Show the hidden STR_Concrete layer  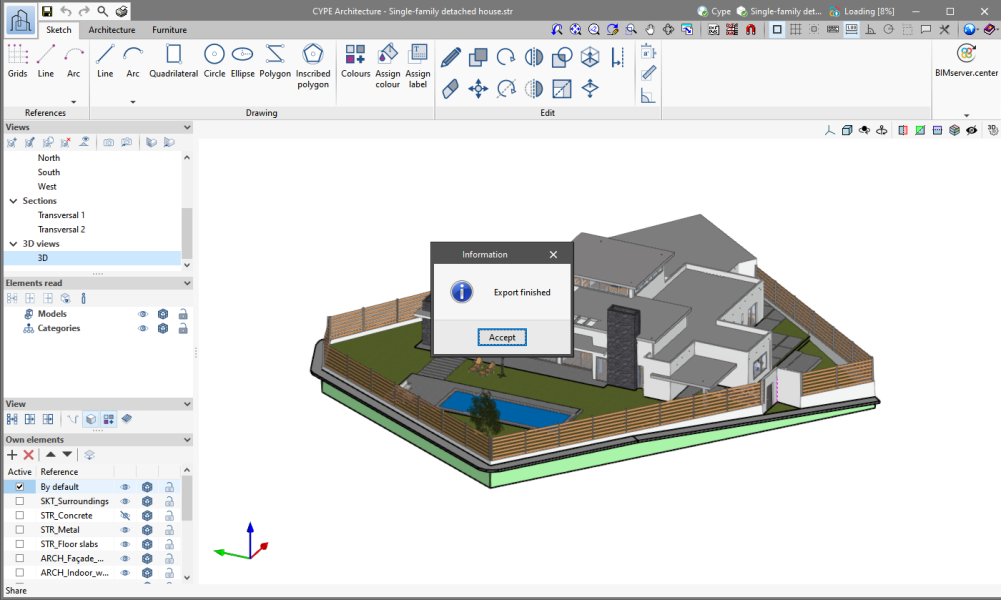(126, 516)
